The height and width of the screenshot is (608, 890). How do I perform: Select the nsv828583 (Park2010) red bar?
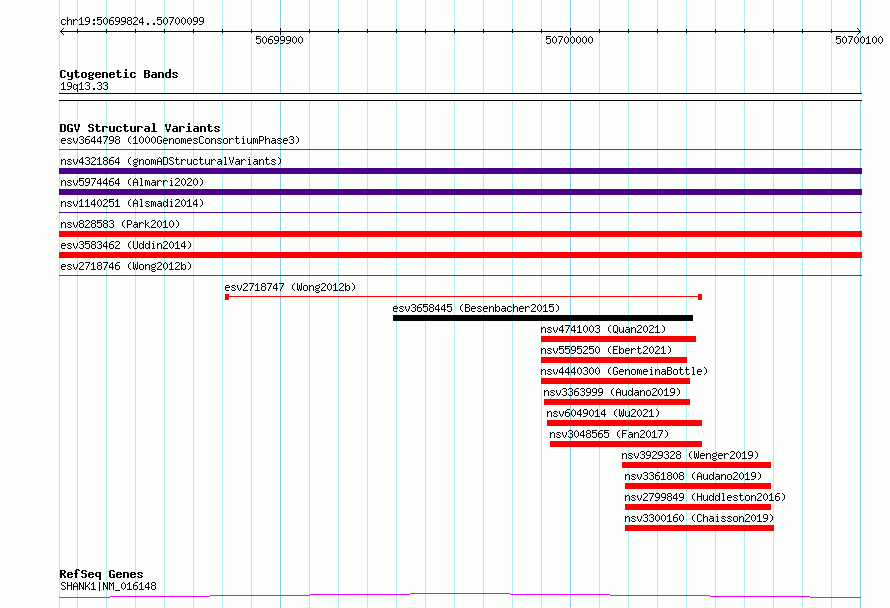coord(460,234)
